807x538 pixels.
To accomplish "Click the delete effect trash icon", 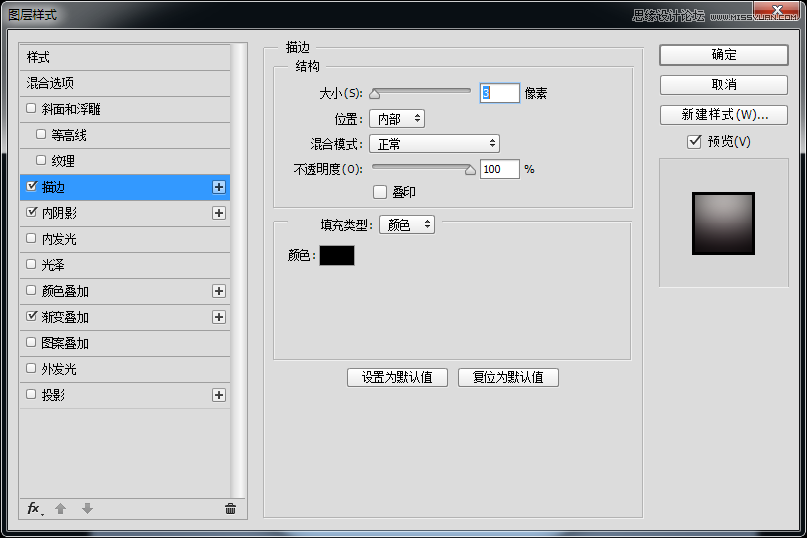I will (230, 509).
